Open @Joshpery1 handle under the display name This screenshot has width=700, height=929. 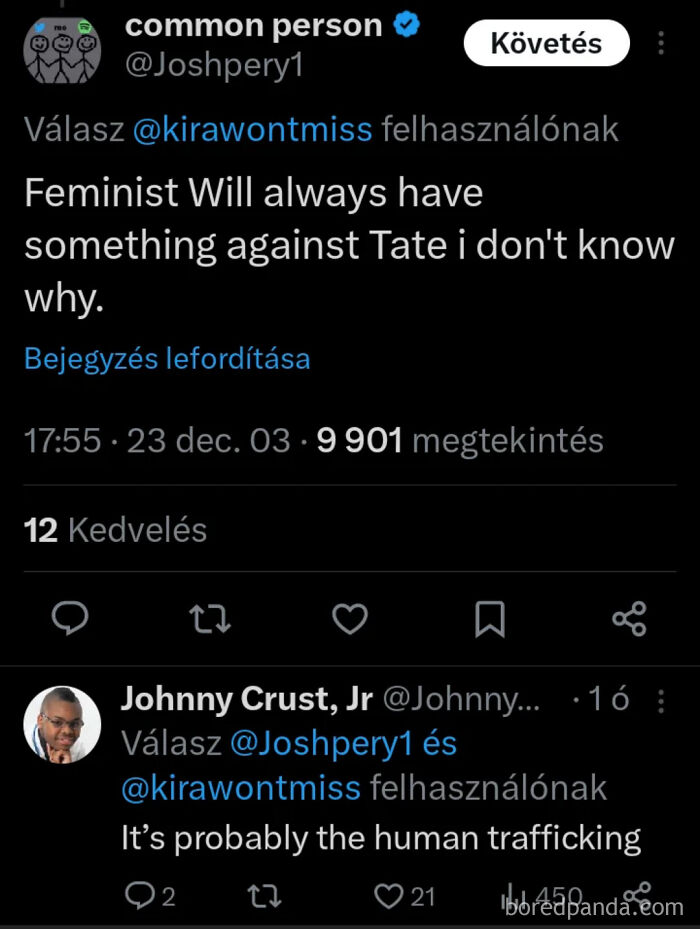coord(213,65)
